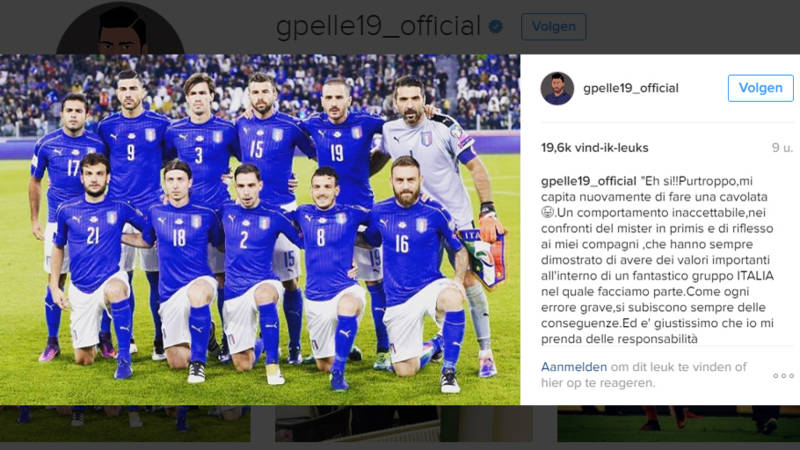Open the large dimmed profile picture at the top
Image resolution: width=800 pixels, height=450 pixels.
pos(120,29)
